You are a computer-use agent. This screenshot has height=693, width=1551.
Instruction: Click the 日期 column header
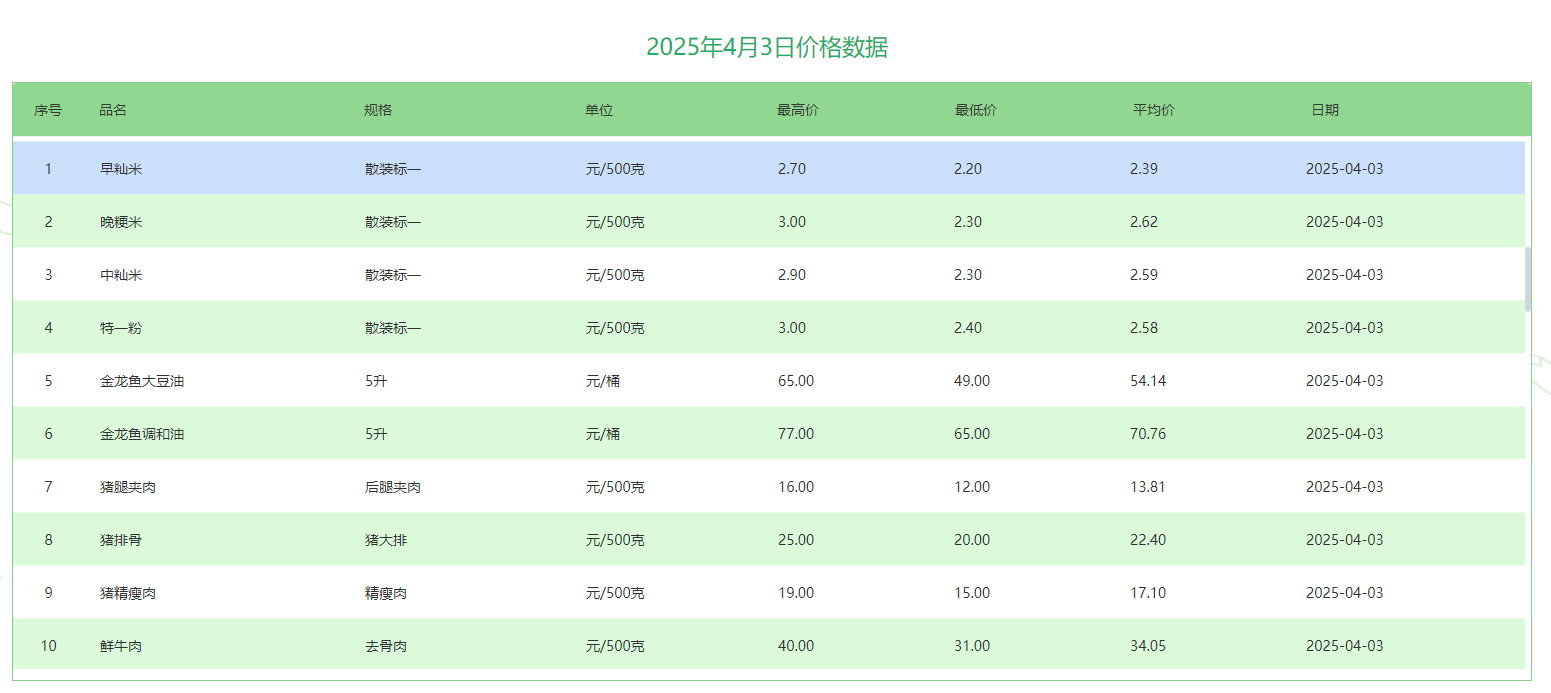click(x=1325, y=110)
